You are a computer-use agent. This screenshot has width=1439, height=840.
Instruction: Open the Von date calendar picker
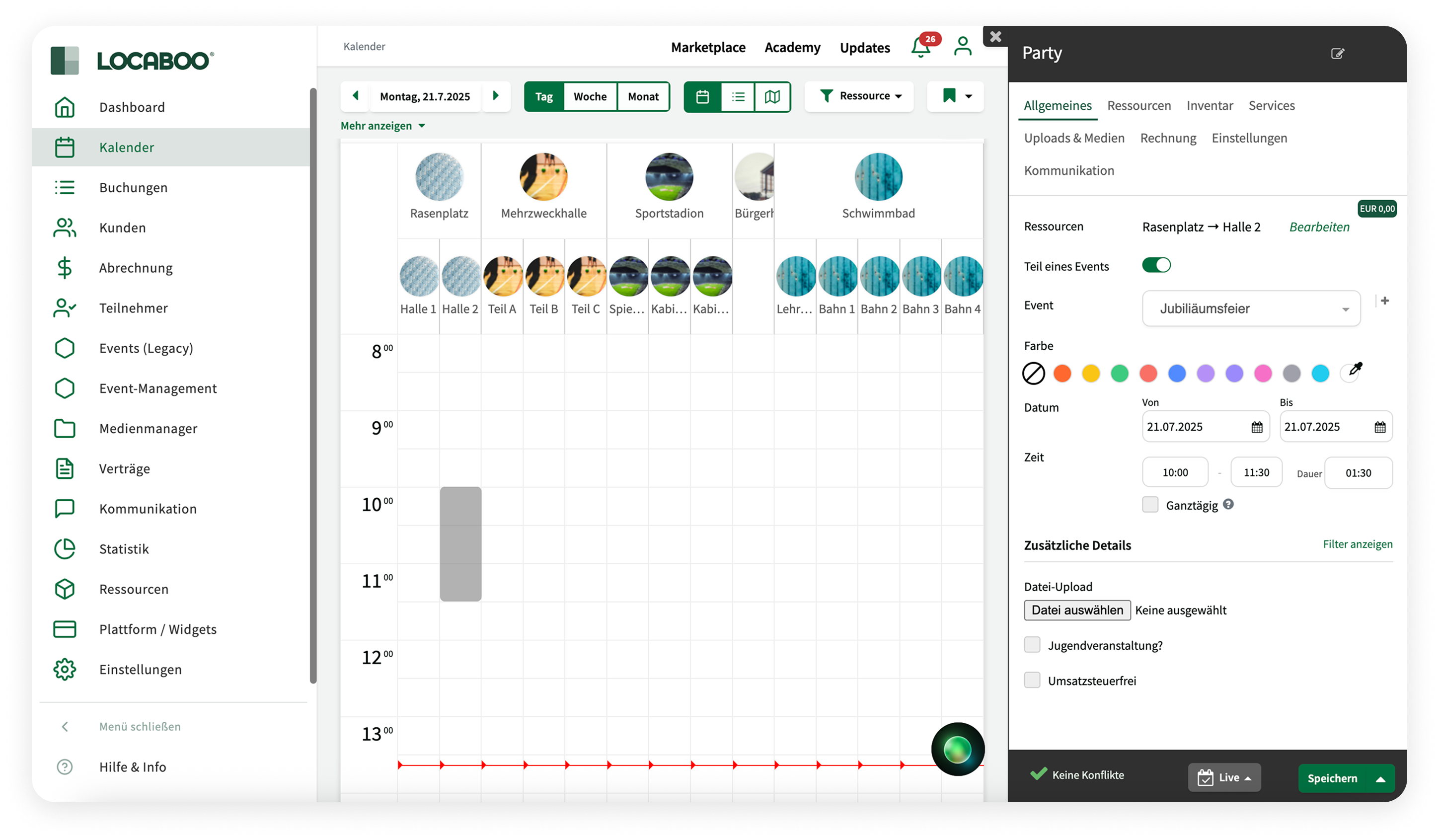[1257, 427]
